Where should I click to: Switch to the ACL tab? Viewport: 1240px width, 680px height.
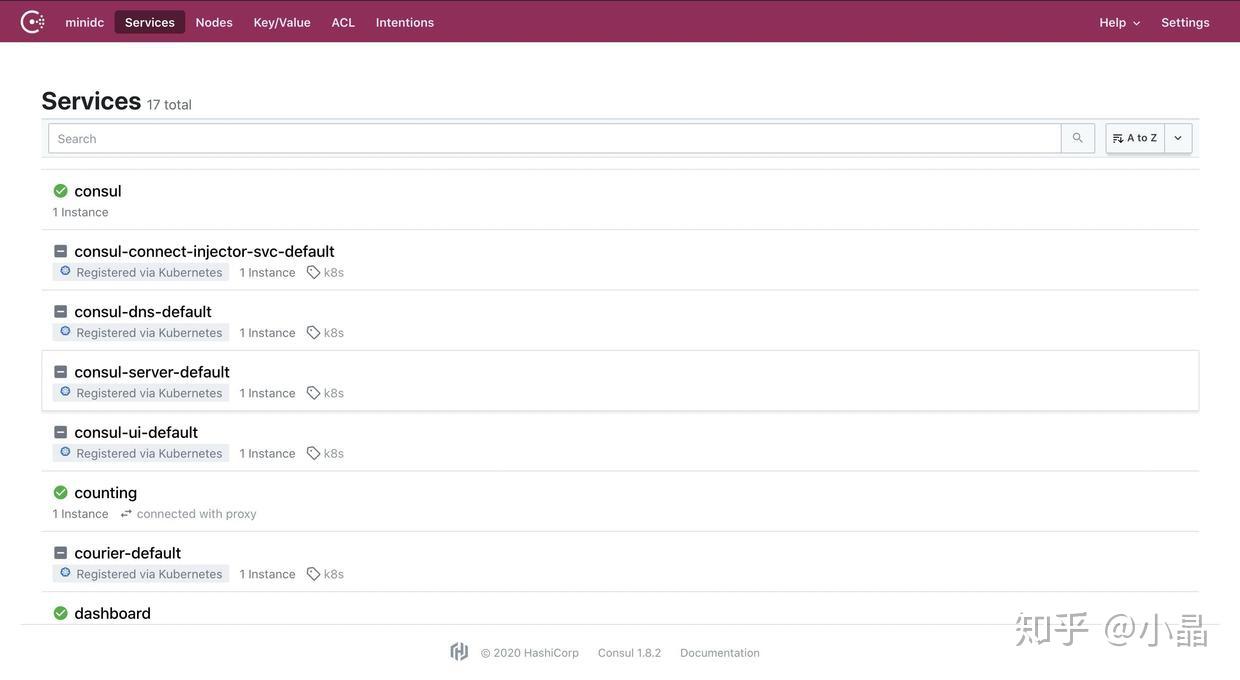tap(343, 22)
